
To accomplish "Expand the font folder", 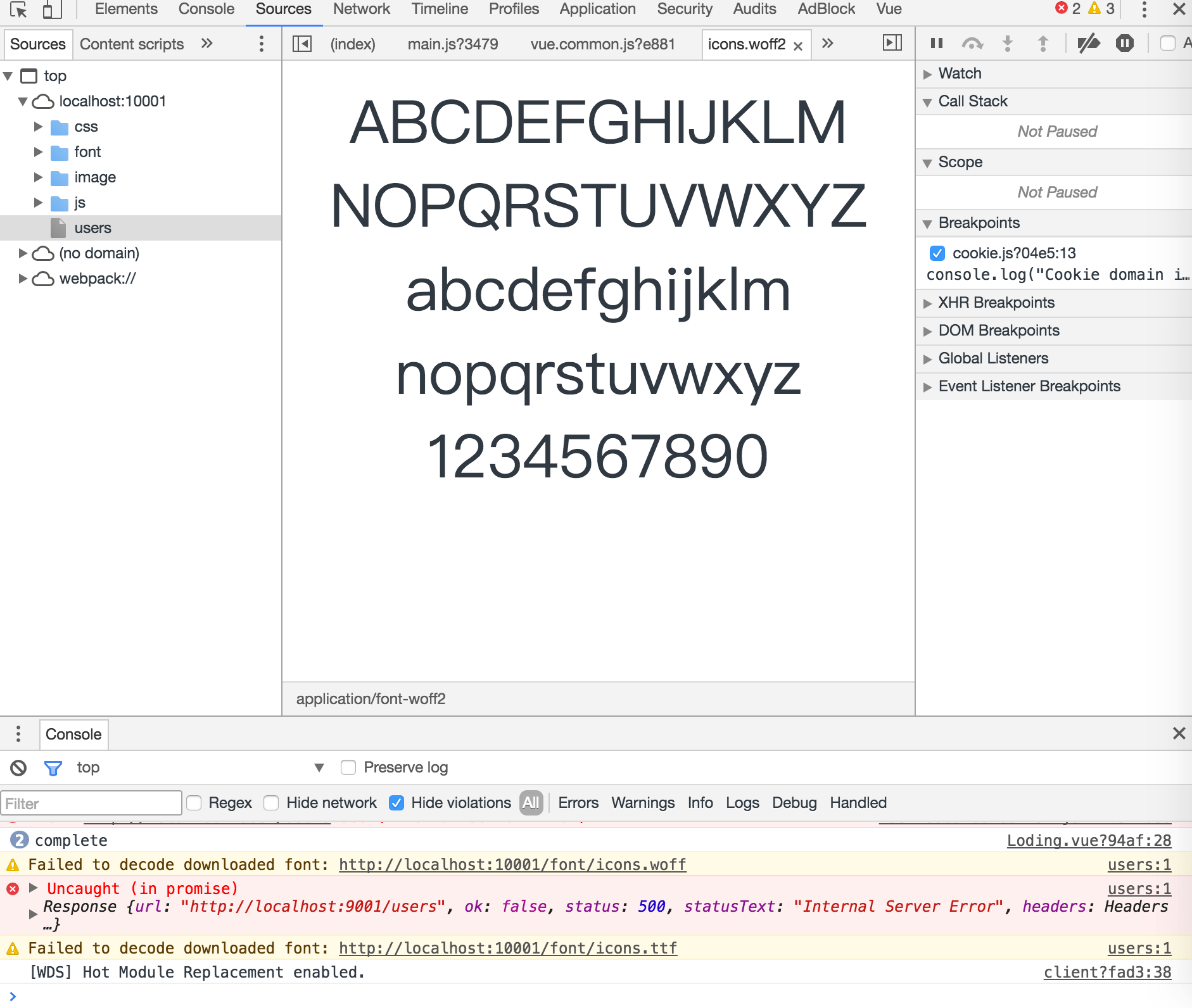I will point(38,152).
